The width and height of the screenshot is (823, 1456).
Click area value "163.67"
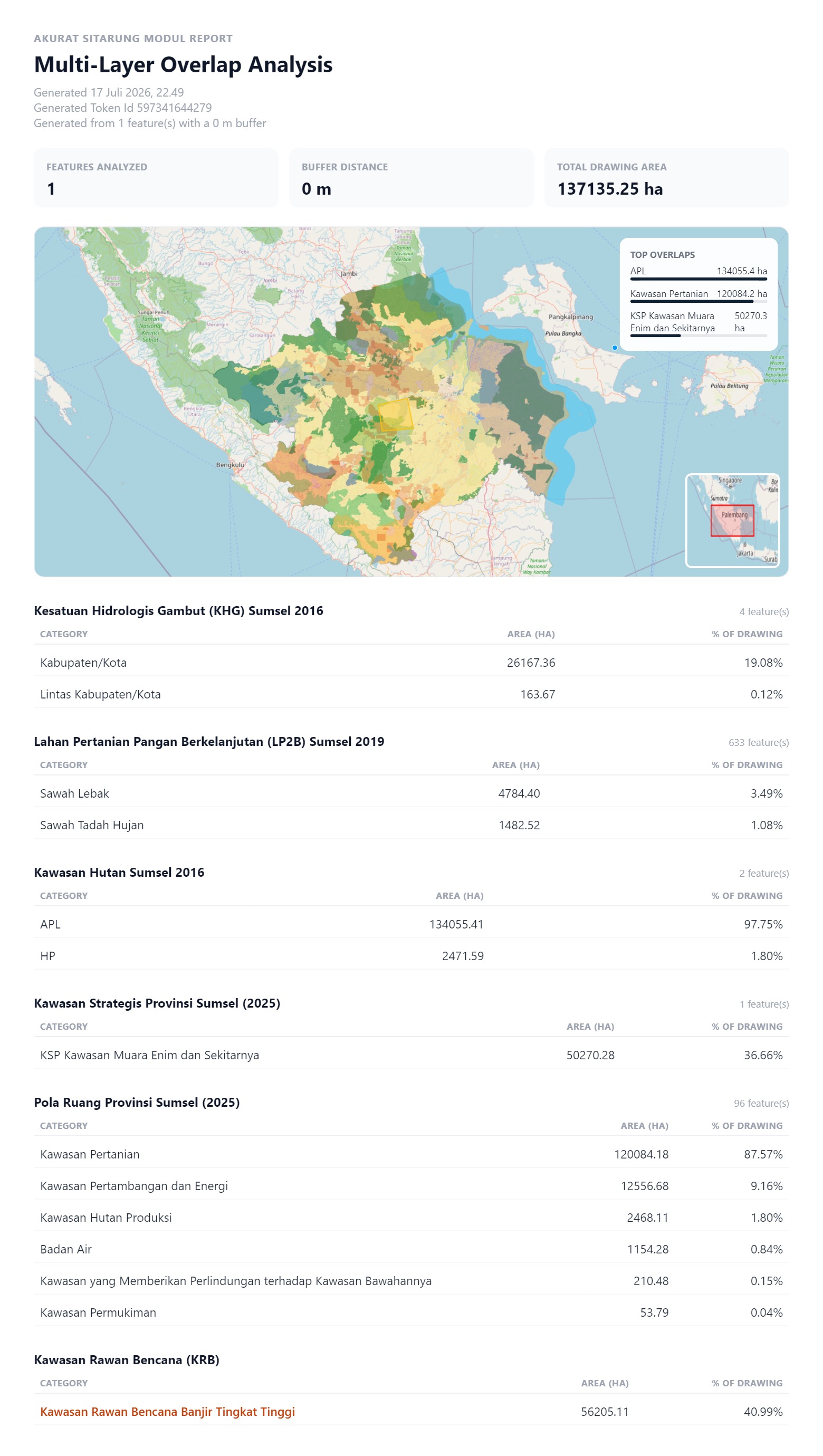538,694
